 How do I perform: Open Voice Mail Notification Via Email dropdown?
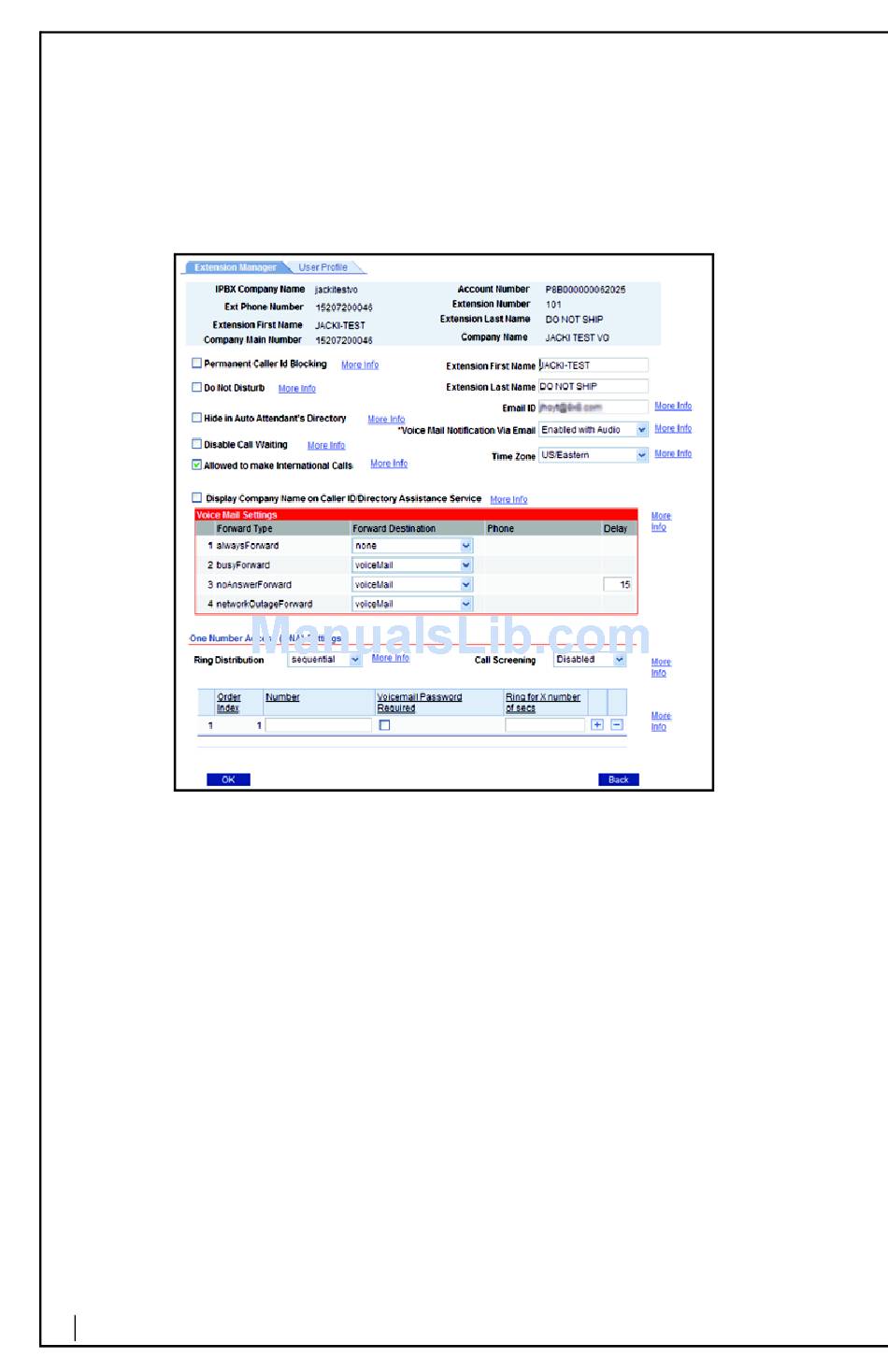594,430
